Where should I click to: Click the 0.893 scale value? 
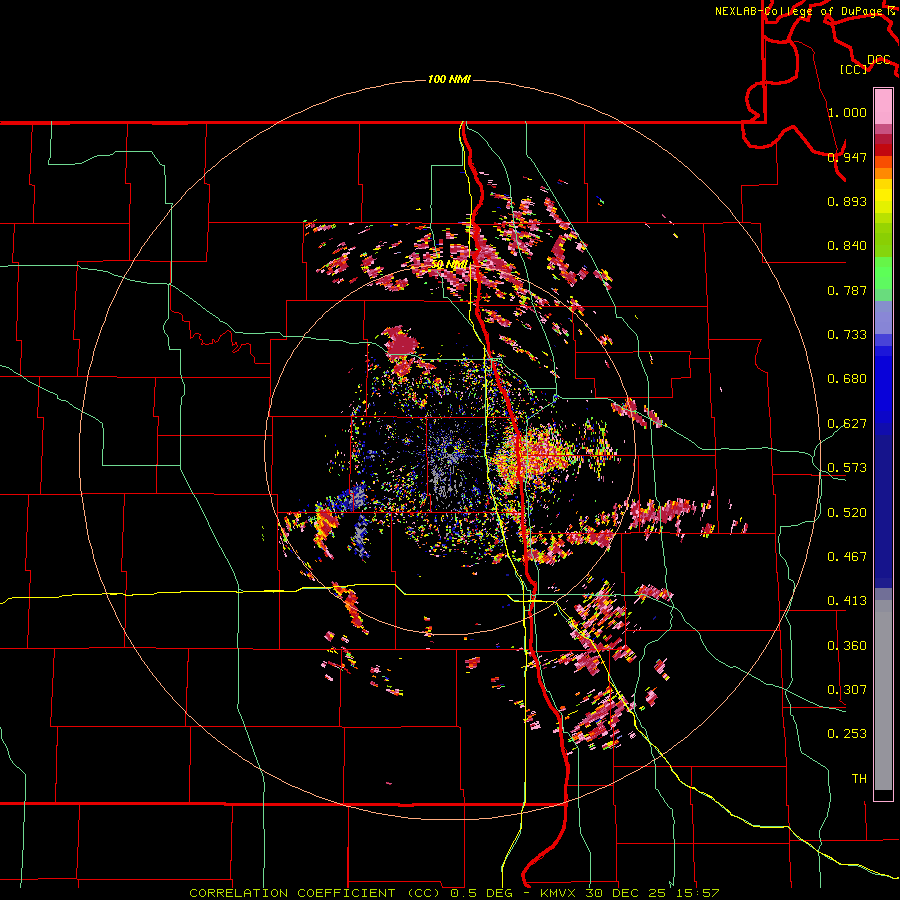coord(847,201)
